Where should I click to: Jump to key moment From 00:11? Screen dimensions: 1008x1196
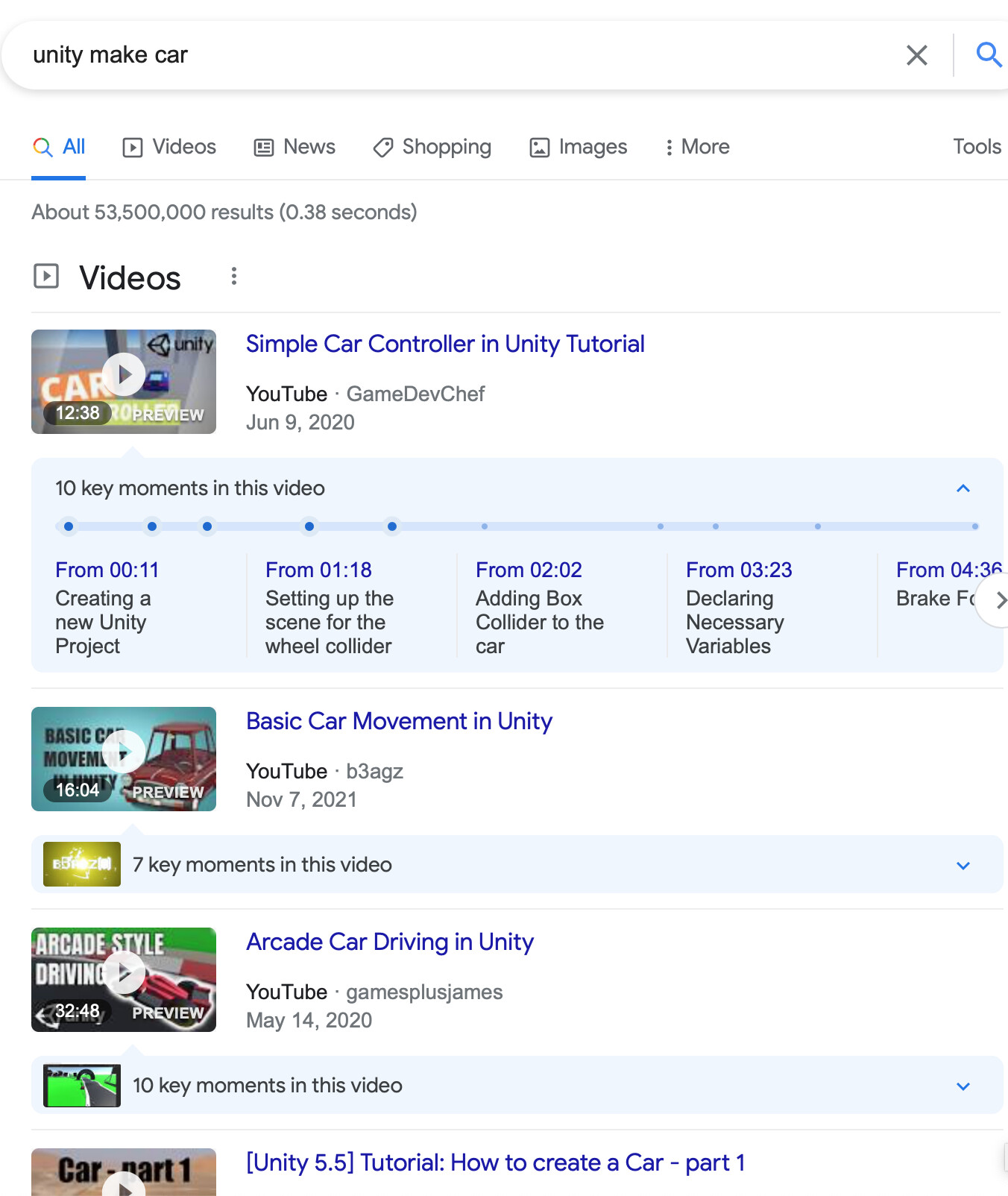click(x=107, y=570)
